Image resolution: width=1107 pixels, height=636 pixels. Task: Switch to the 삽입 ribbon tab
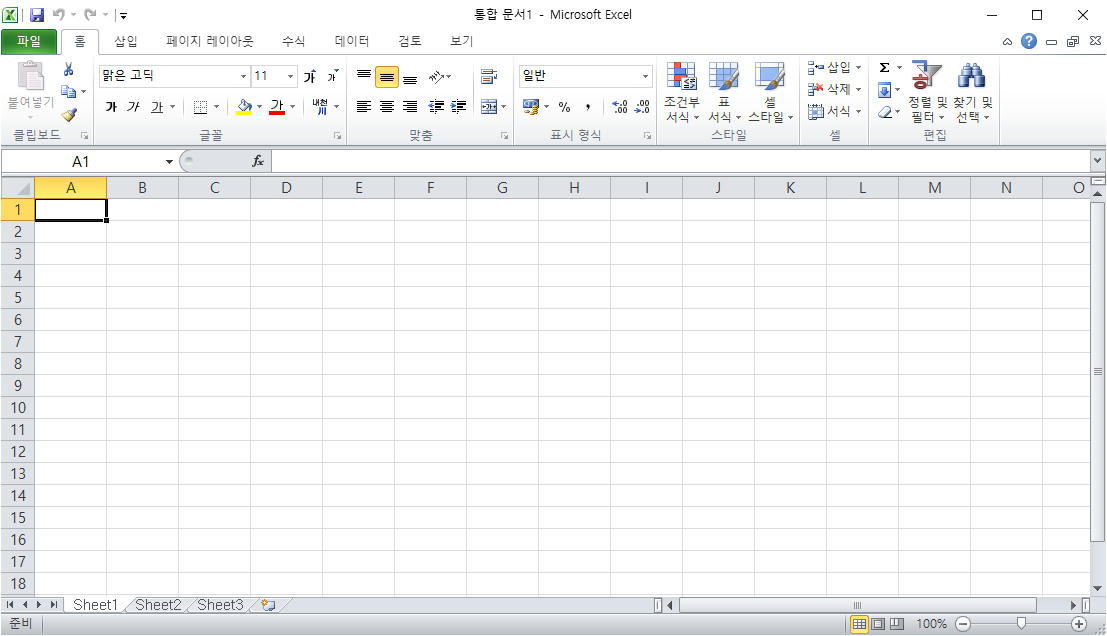coord(126,42)
